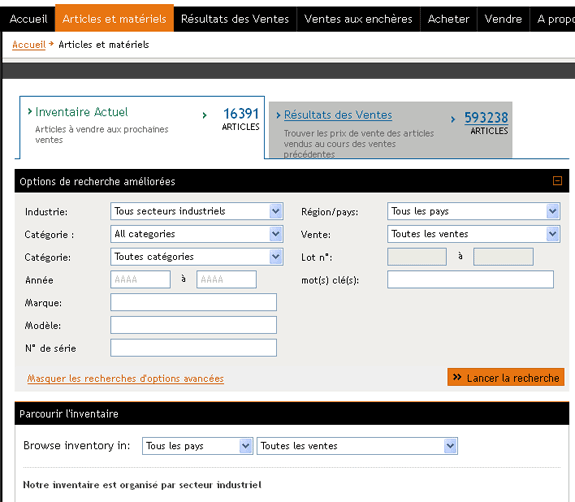Expand the Région/pays dropdown

473,211
